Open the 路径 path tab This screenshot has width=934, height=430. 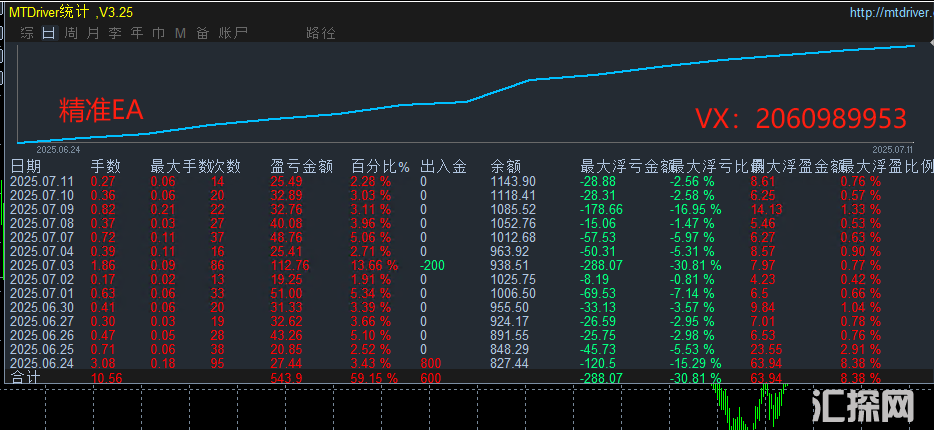click(x=320, y=33)
